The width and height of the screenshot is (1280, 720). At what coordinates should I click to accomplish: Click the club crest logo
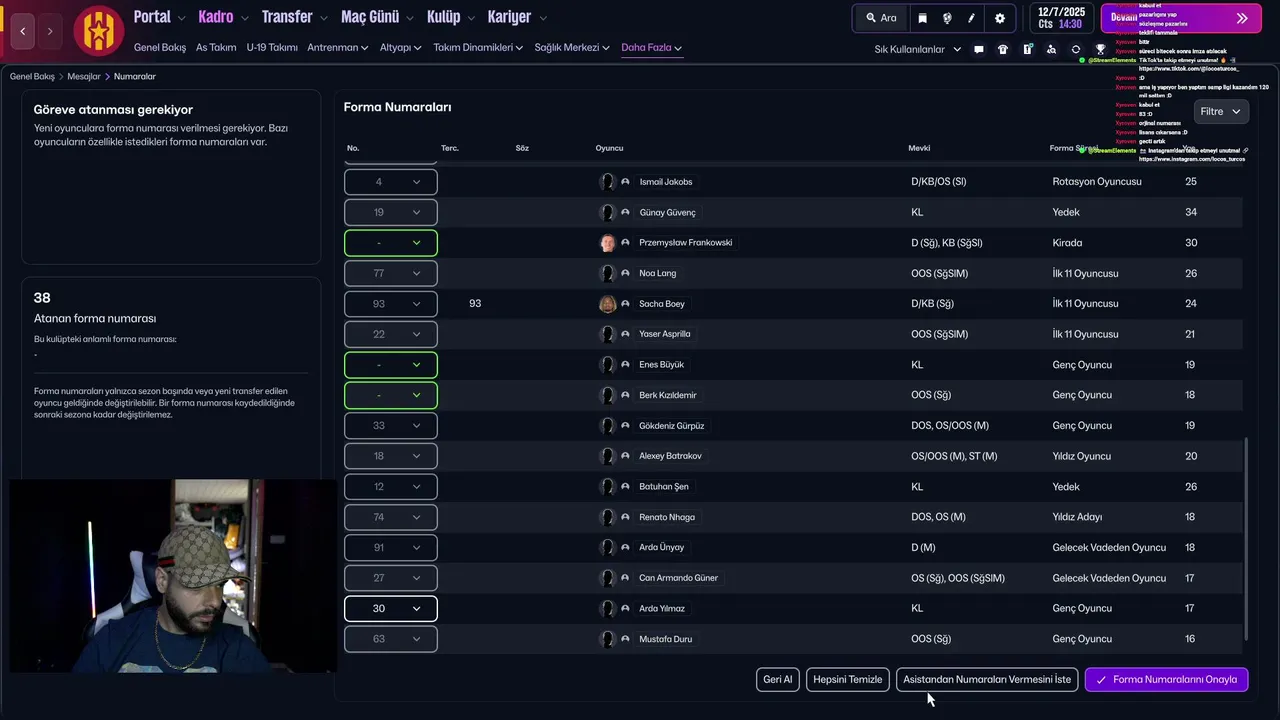tap(98, 31)
